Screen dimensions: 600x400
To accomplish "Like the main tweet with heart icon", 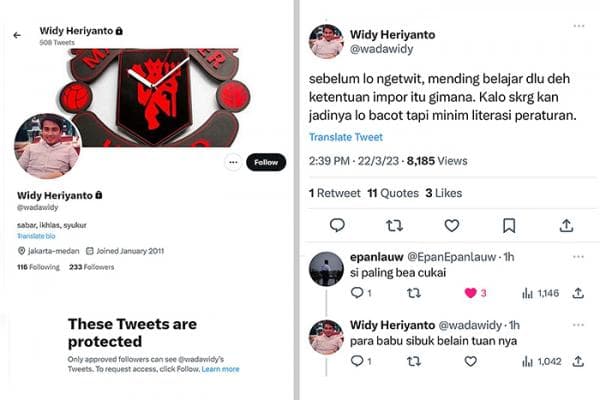I will [x=452, y=226].
